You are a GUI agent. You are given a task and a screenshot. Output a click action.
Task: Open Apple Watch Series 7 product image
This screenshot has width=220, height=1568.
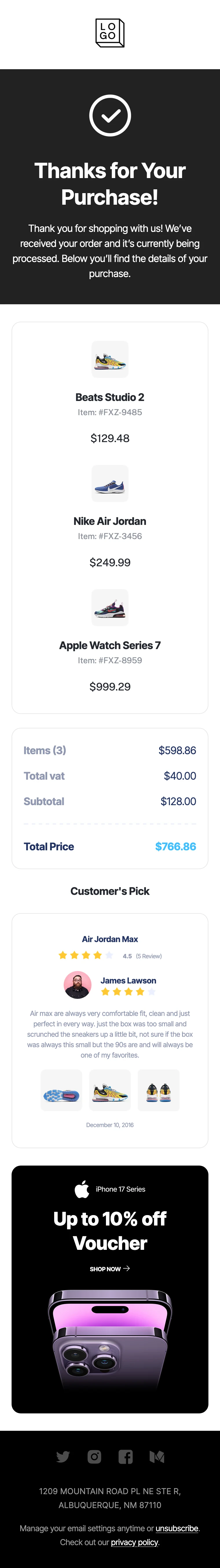[x=110, y=607]
